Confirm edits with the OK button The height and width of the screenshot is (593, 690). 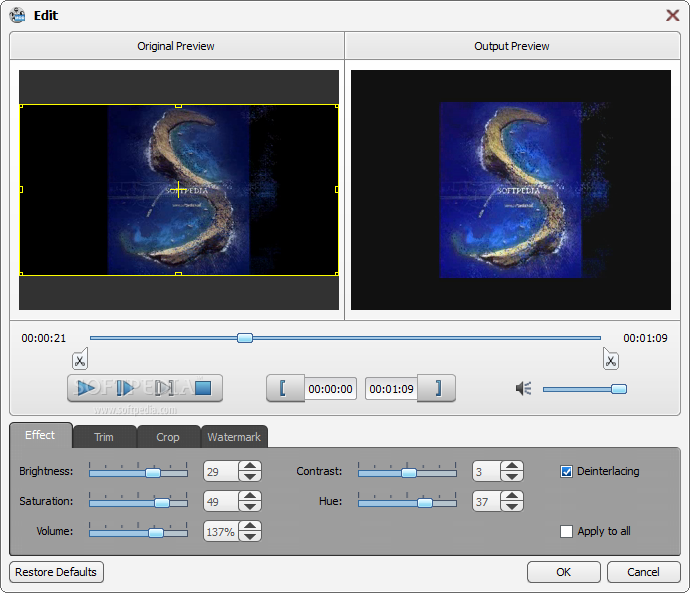564,572
